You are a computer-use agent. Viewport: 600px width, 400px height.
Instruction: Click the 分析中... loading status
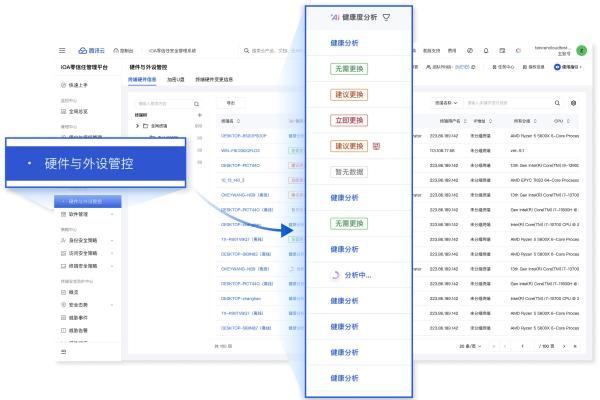coord(351,275)
